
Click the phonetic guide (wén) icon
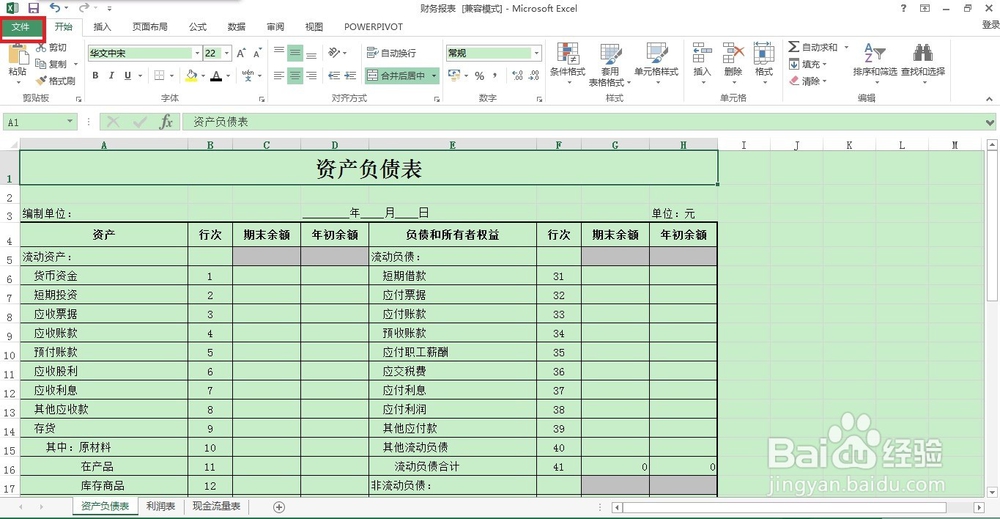click(248, 75)
